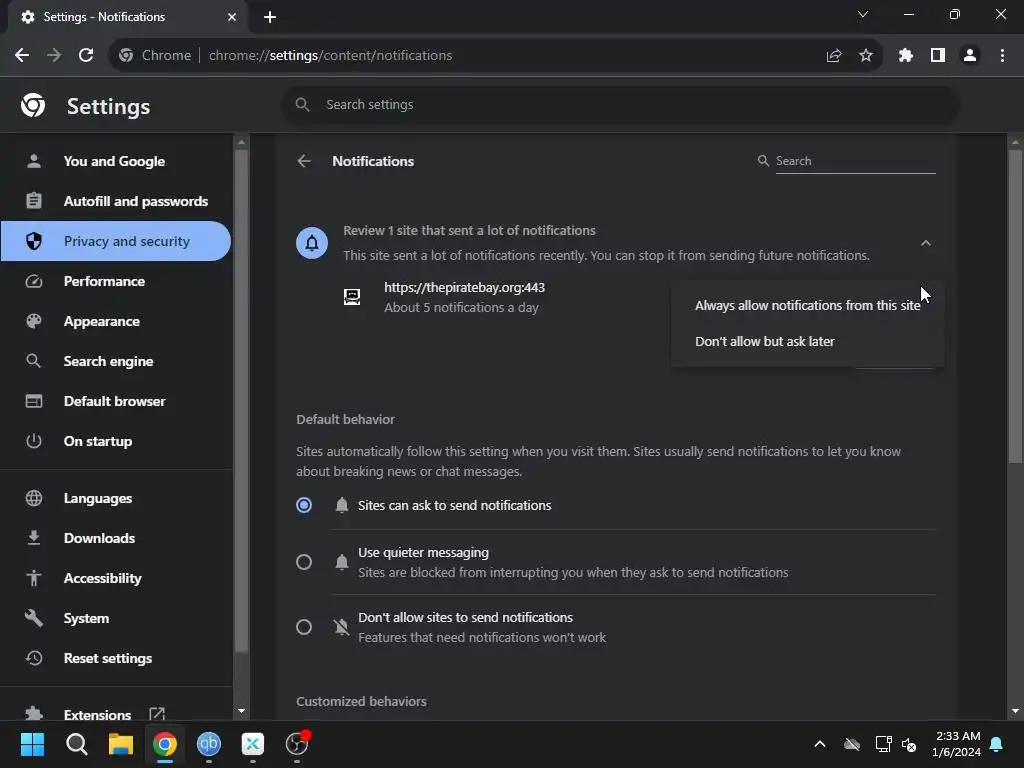Open System settings
Viewport: 1024px width, 768px height.
pos(116,618)
